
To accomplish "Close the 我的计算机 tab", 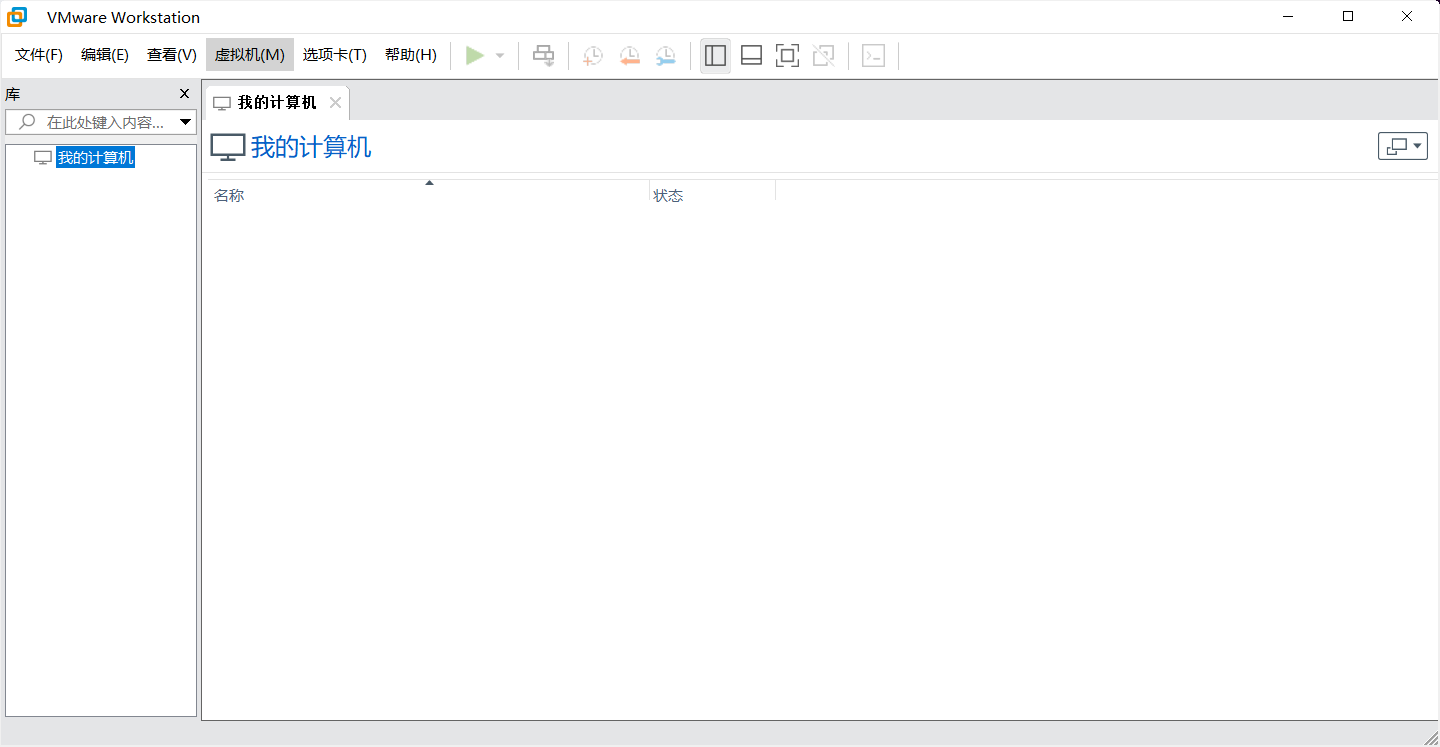I will click(x=335, y=103).
